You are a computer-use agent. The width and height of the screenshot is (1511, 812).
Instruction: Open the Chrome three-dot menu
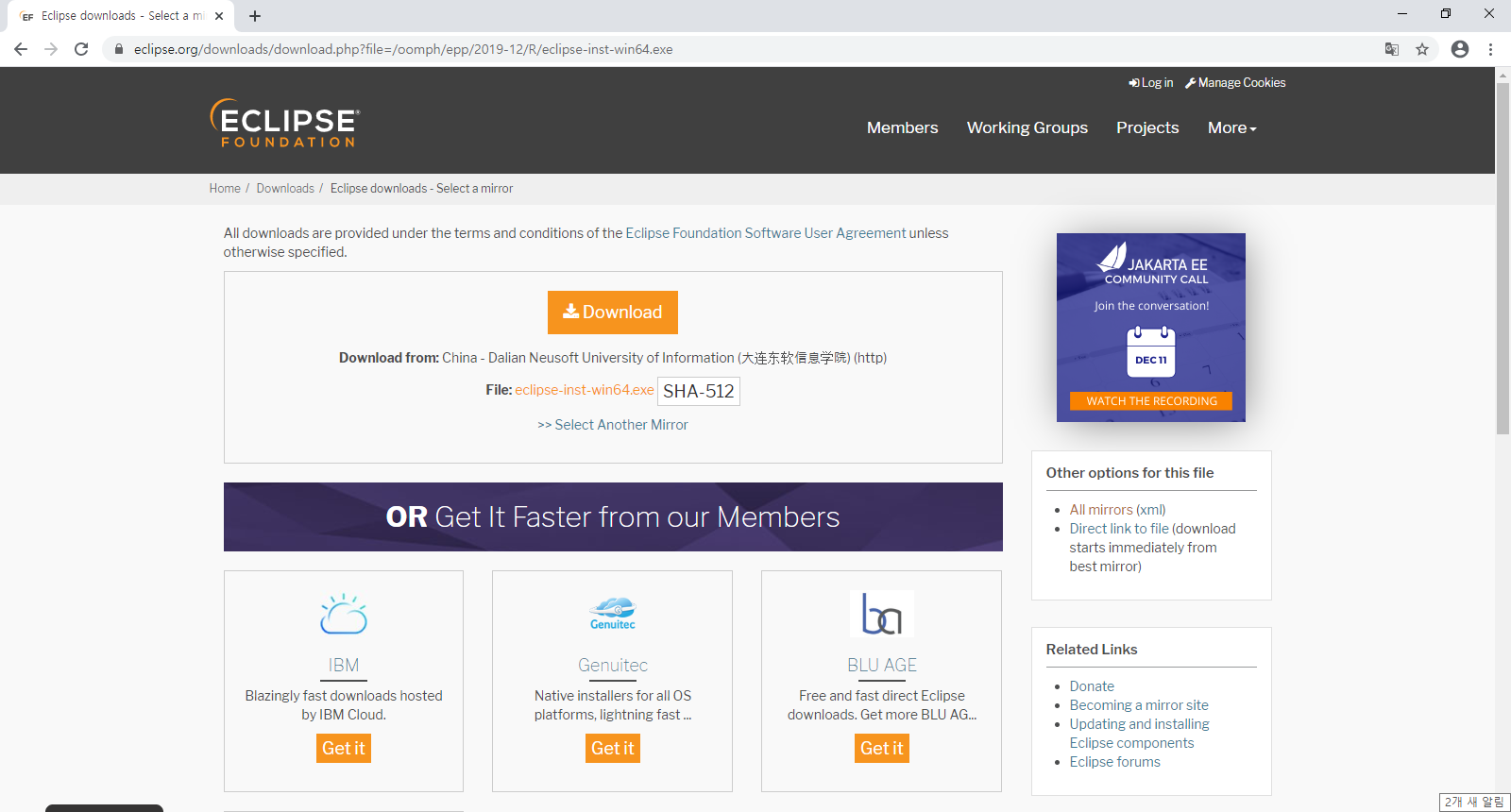pos(1491,49)
